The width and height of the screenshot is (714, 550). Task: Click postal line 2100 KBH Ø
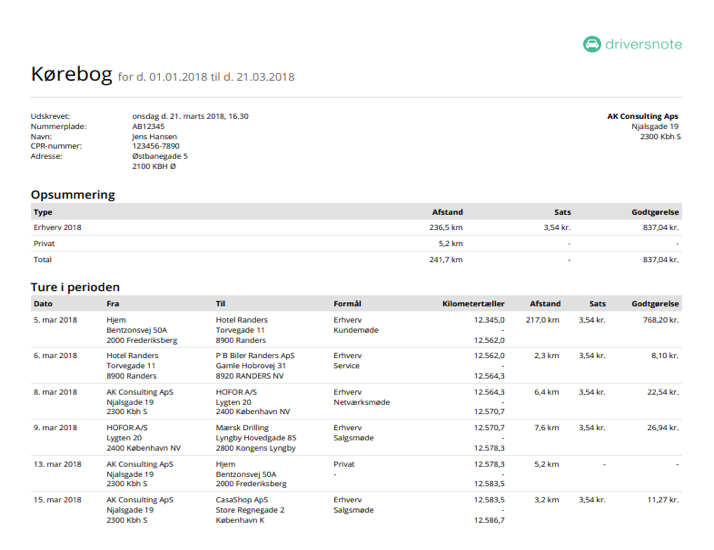tap(154, 166)
